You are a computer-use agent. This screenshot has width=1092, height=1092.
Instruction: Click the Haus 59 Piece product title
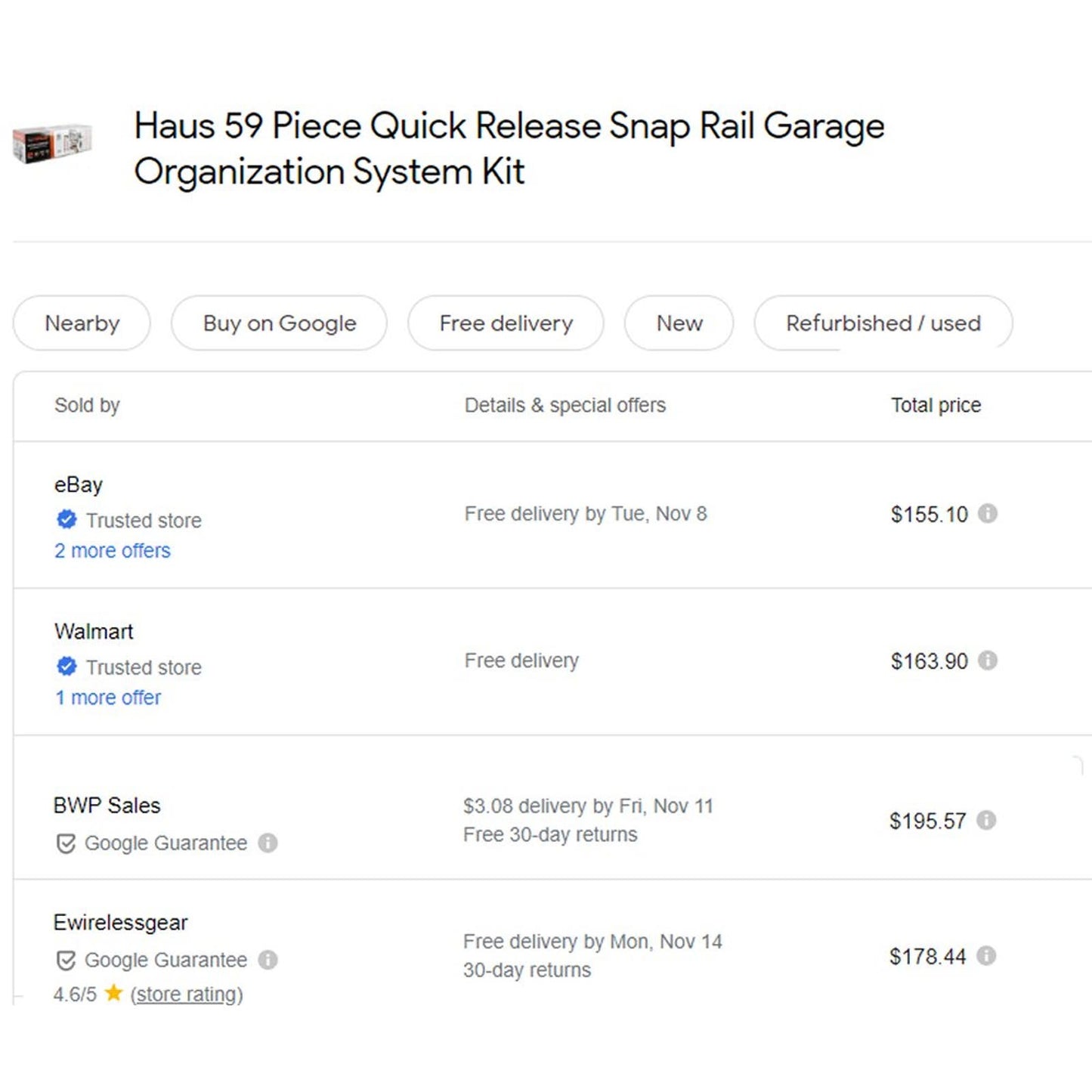509,148
